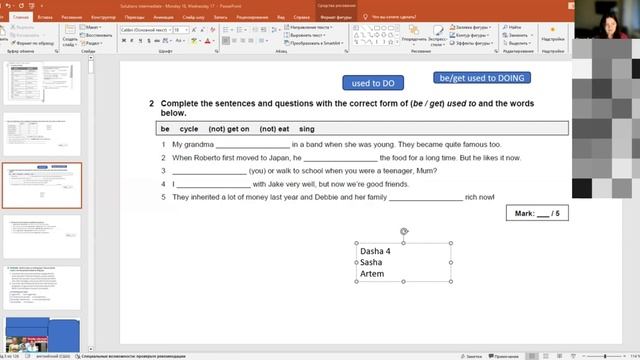
Task: Click the decrease list level icon
Action: pyautogui.click(x=255, y=30)
